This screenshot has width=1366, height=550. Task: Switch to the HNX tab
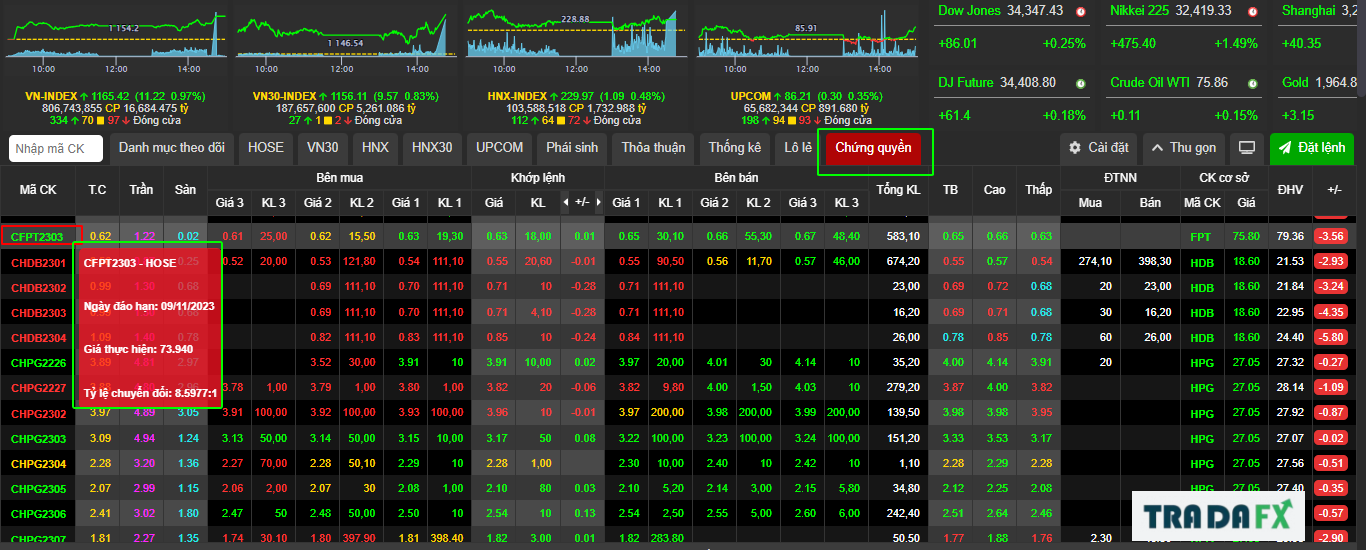tap(375, 148)
